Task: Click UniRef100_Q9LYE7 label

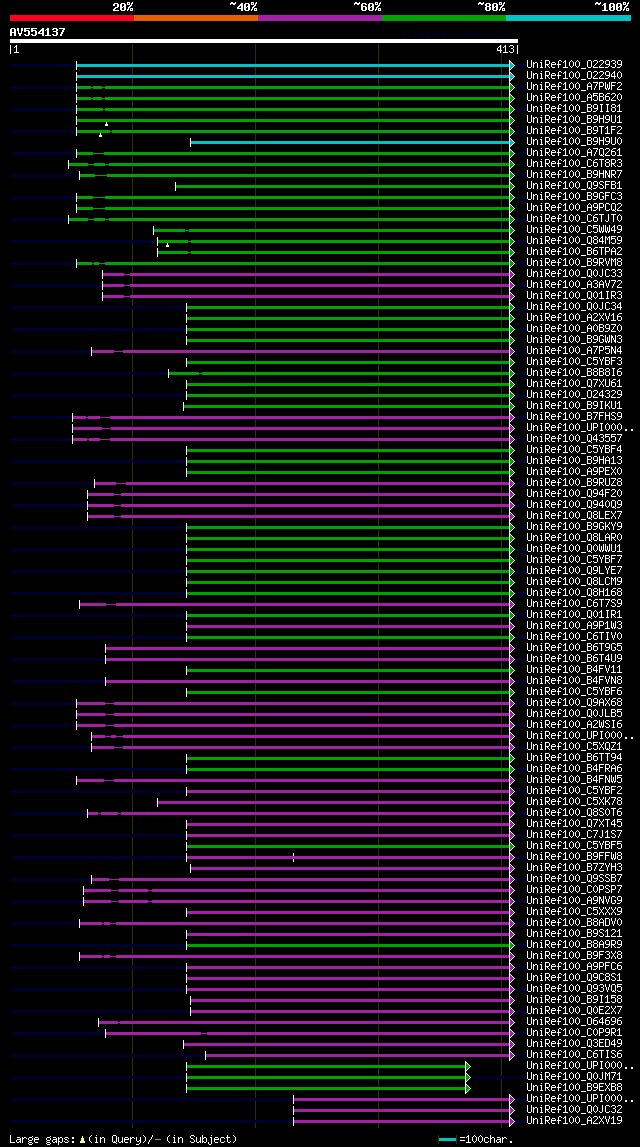Action: (x=574, y=571)
